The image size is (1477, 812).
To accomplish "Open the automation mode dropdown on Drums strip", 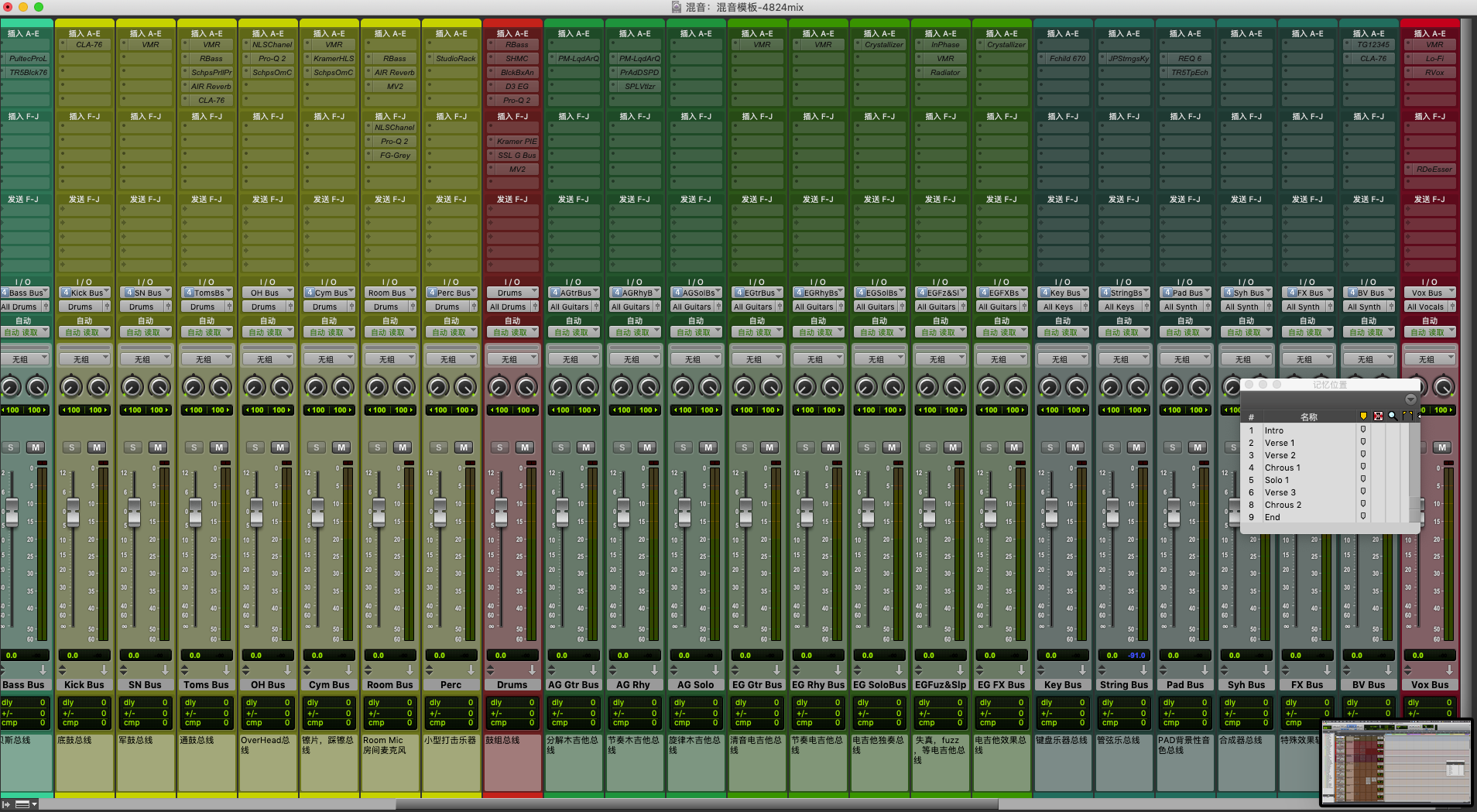I will (x=512, y=332).
